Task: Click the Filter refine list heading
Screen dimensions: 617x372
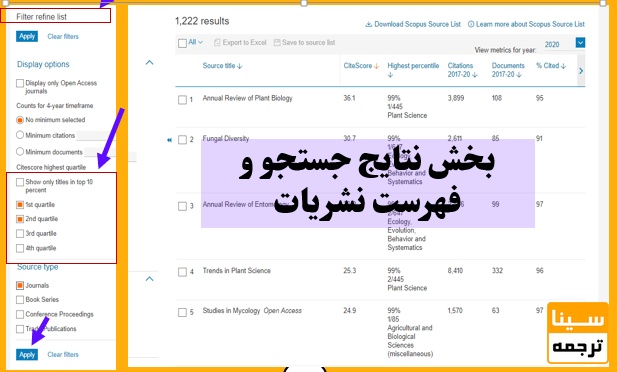Action: coord(41,17)
